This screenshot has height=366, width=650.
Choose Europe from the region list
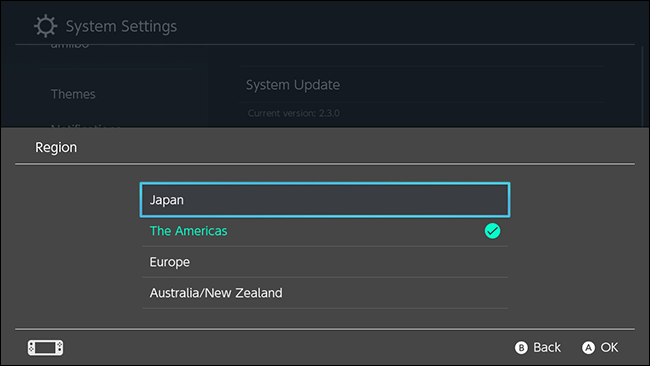coord(325,262)
